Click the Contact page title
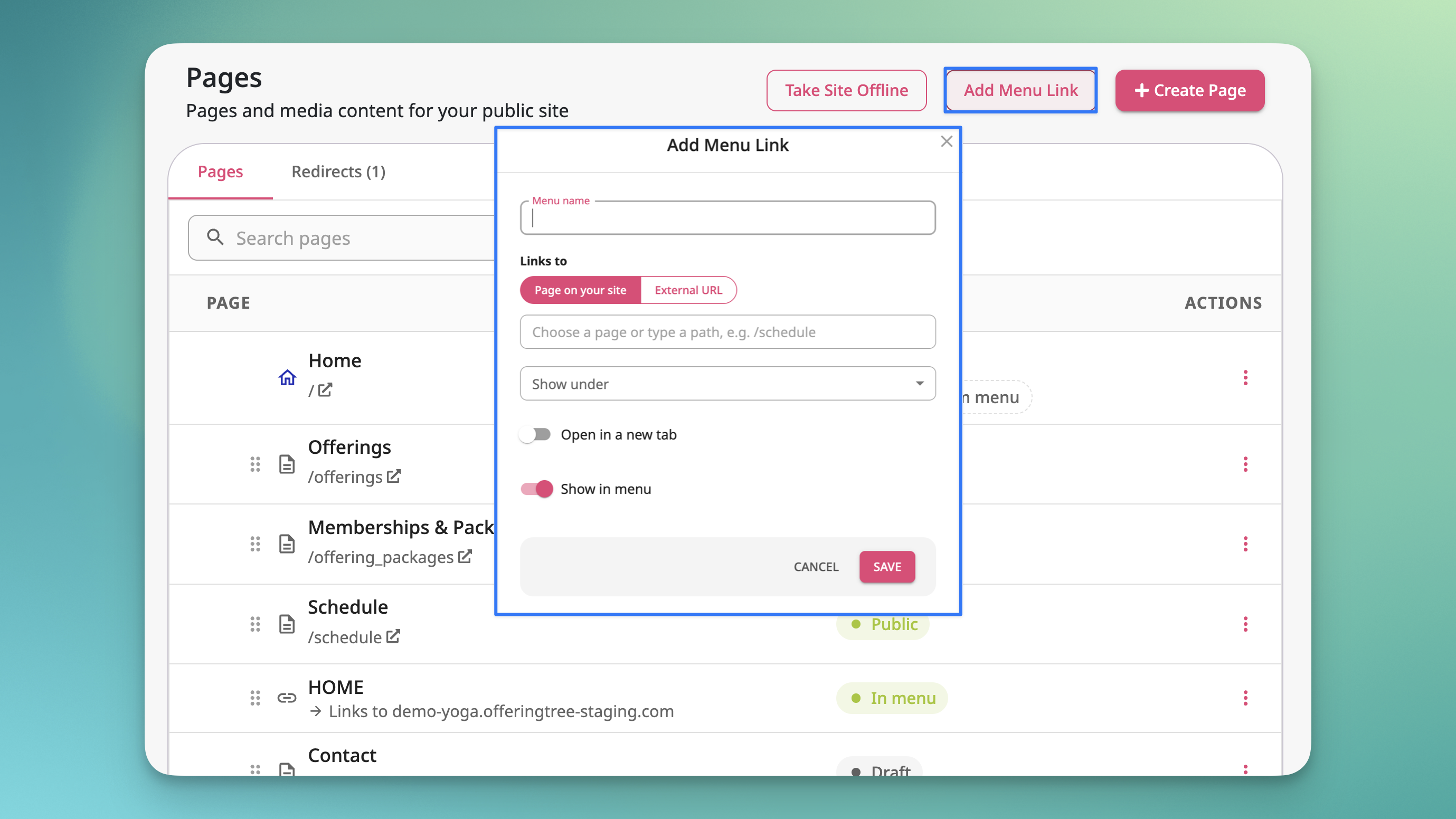The width and height of the screenshot is (1456, 819). 342,756
